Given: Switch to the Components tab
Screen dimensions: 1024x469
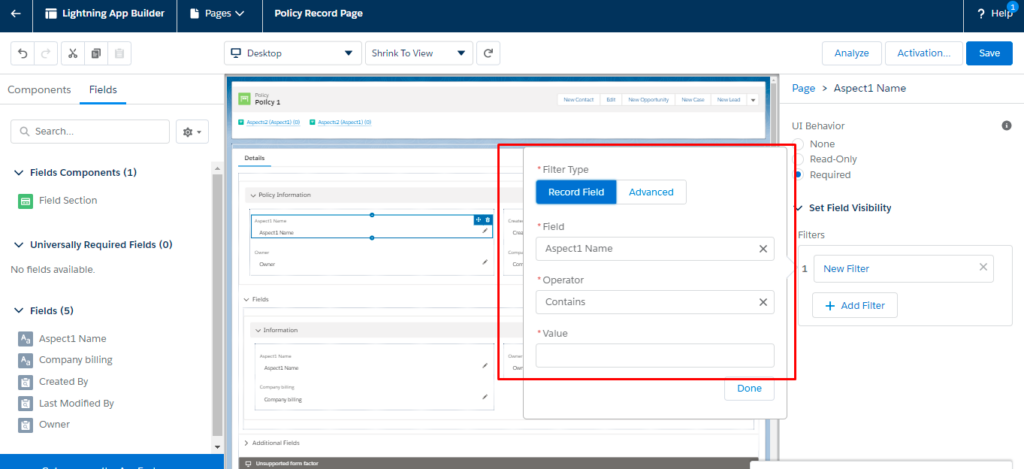Looking at the screenshot, I should (x=39, y=90).
